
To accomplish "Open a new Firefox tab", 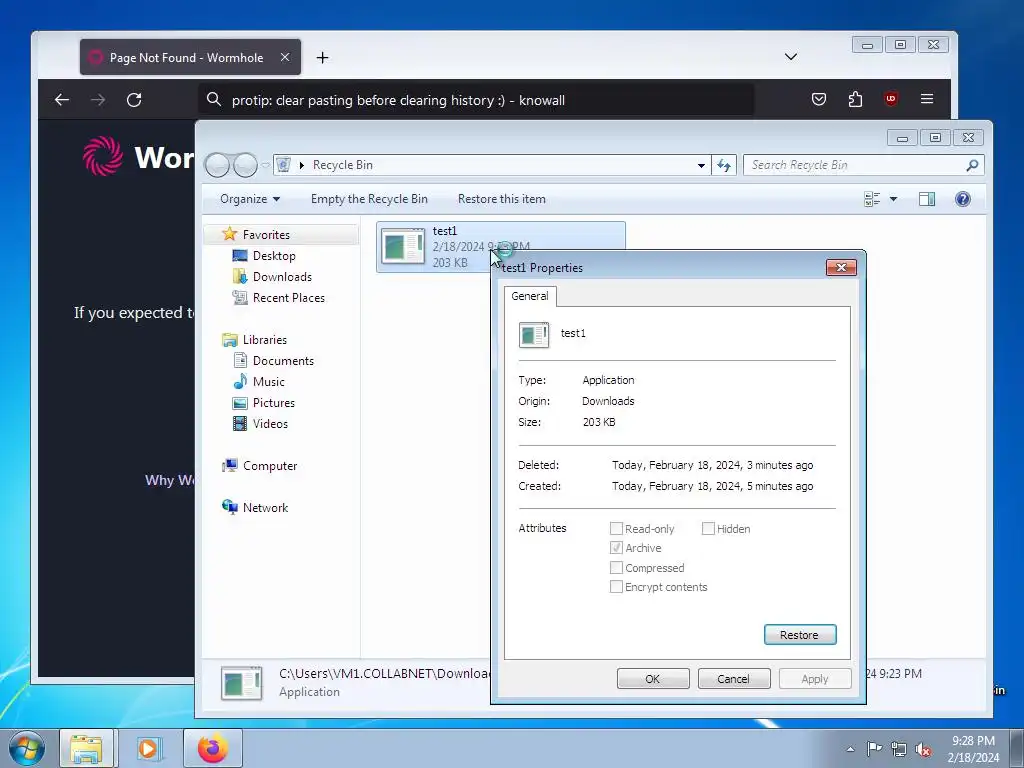I will tap(322, 57).
